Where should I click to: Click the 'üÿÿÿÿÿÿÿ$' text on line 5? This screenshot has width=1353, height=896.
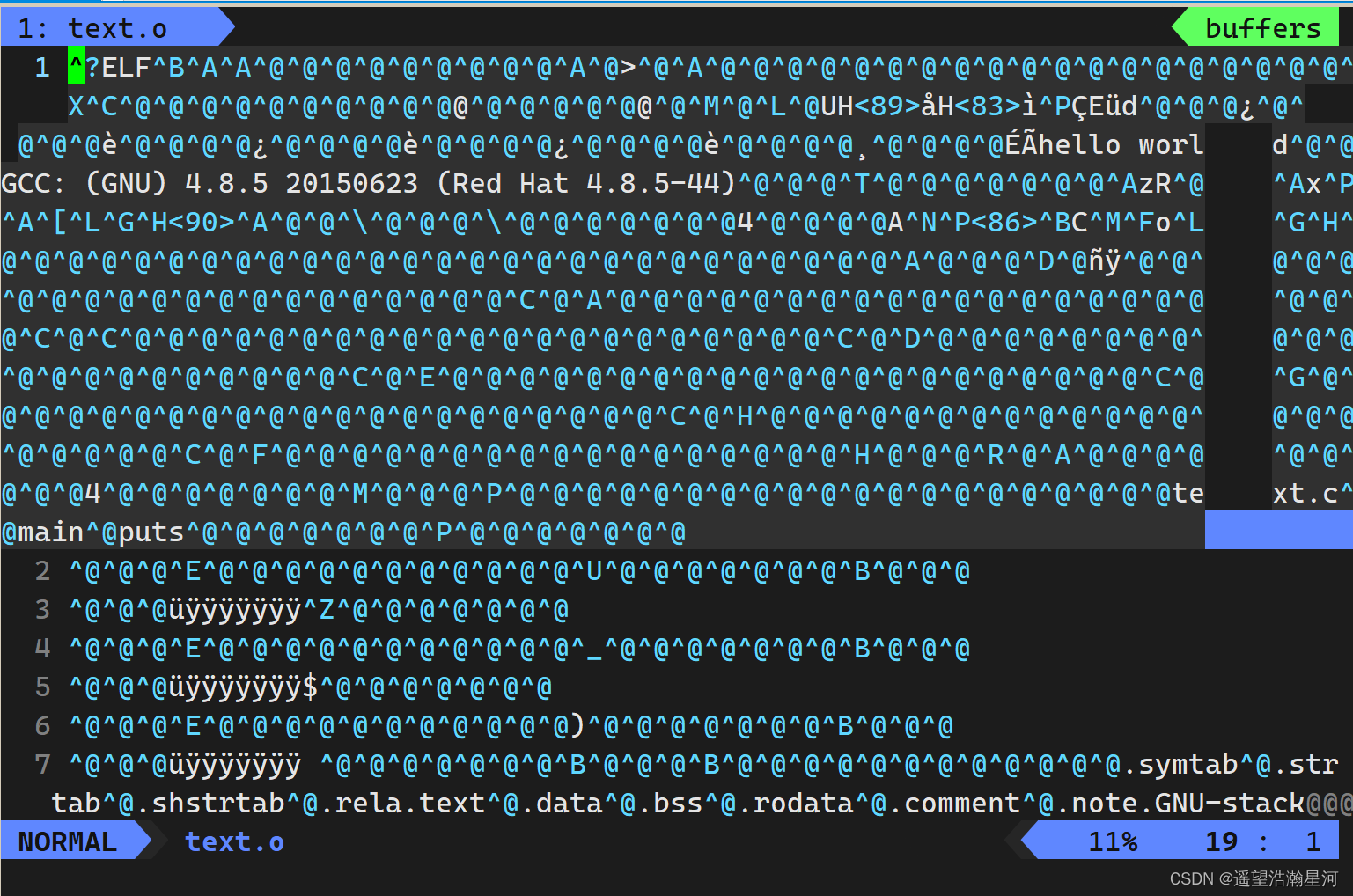pyautogui.click(x=243, y=687)
